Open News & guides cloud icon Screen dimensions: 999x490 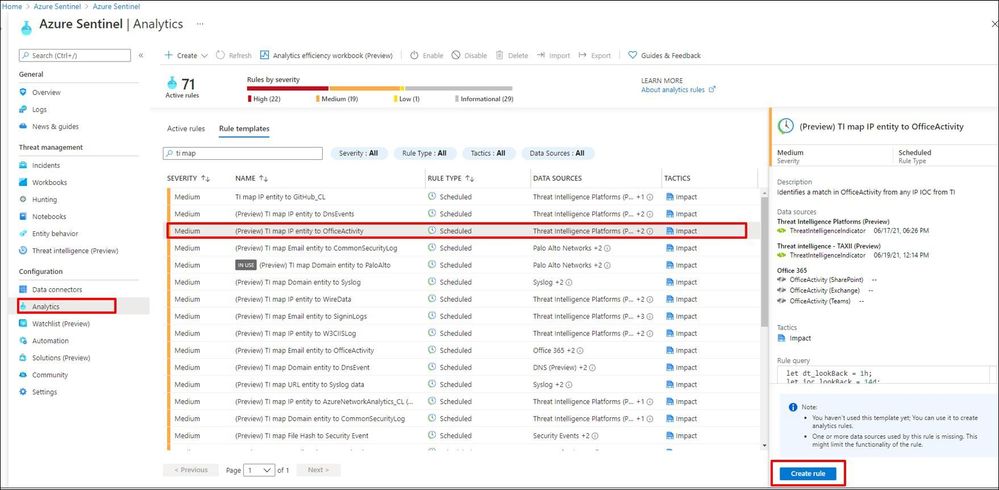click(x=23, y=126)
